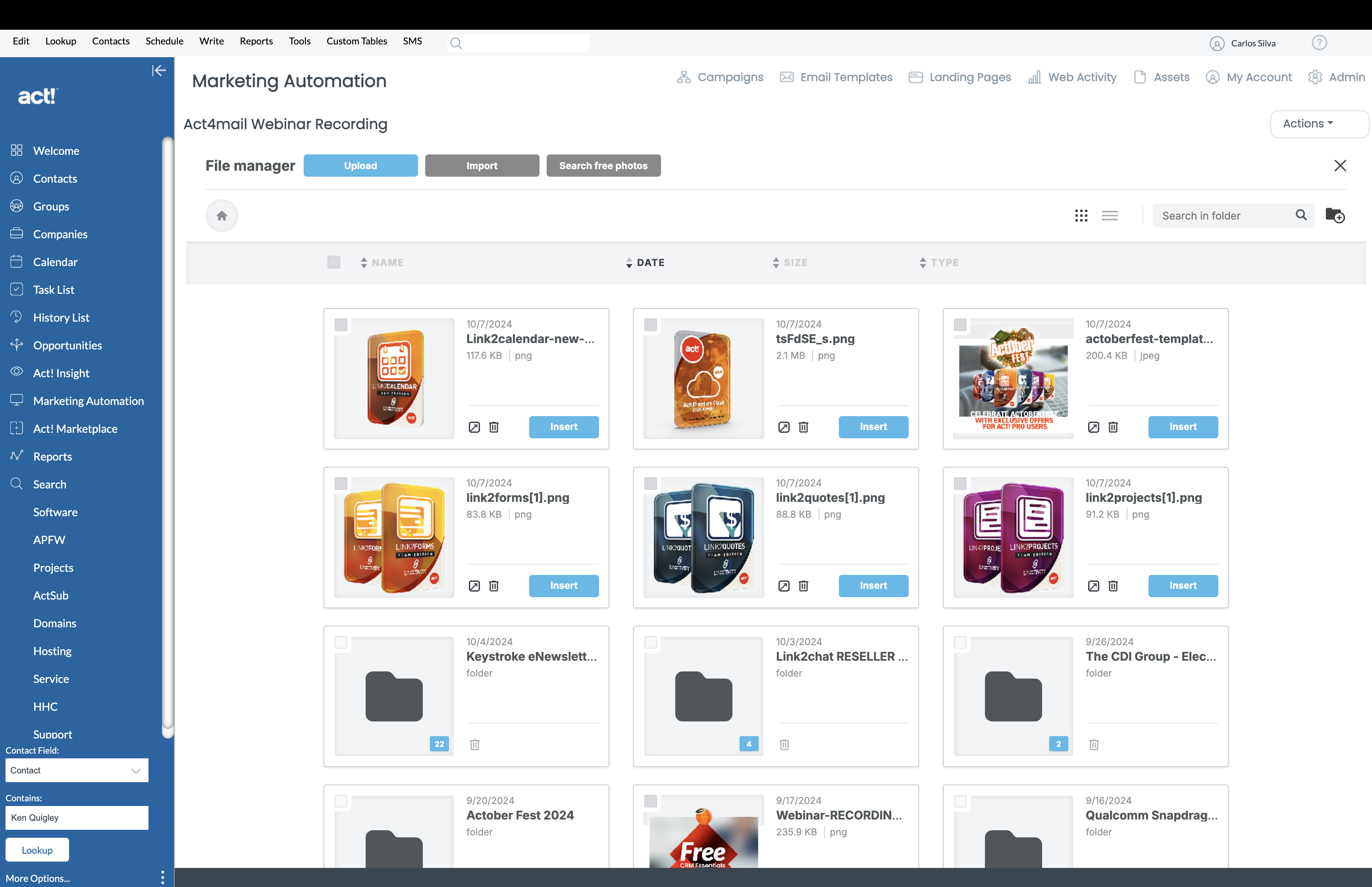The image size is (1372, 887).
Task: Create a new folder icon
Action: pyautogui.click(x=1335, y=216)
